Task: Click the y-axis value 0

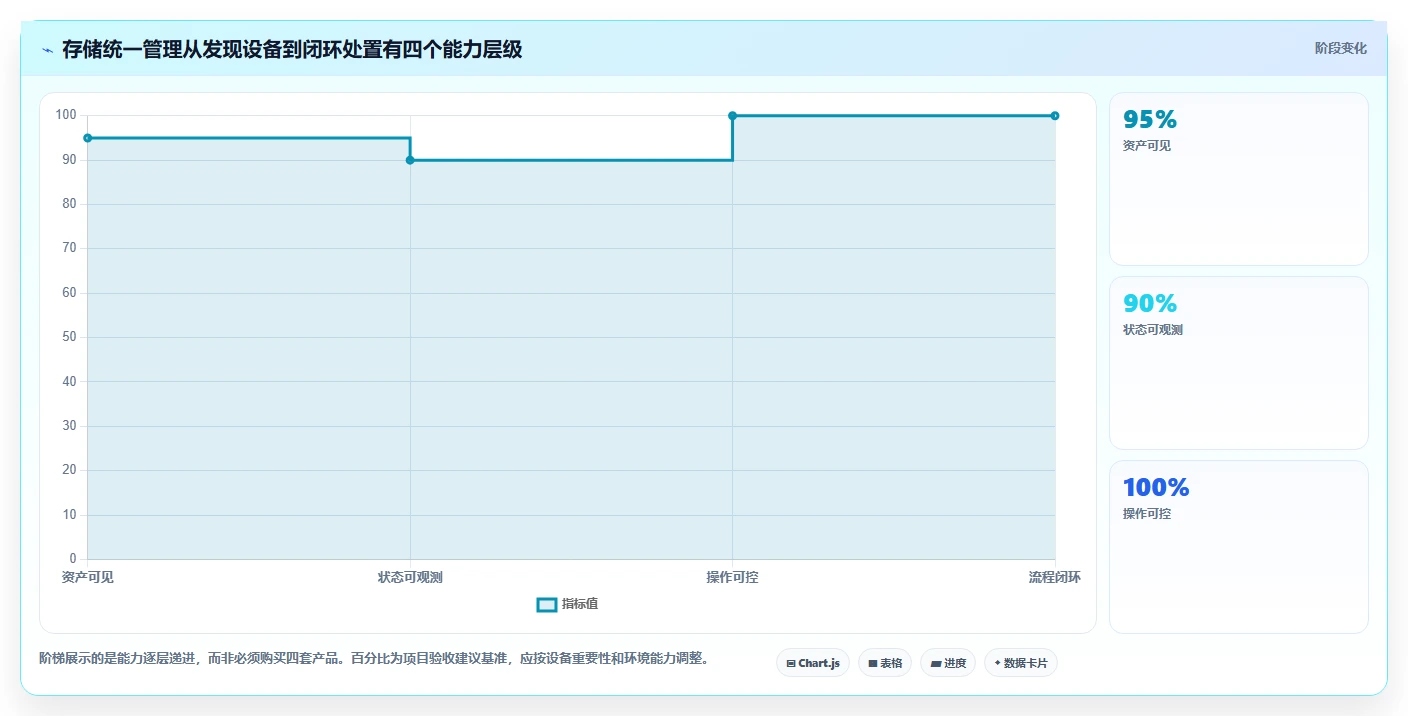Action: click(x=73, y=558)
